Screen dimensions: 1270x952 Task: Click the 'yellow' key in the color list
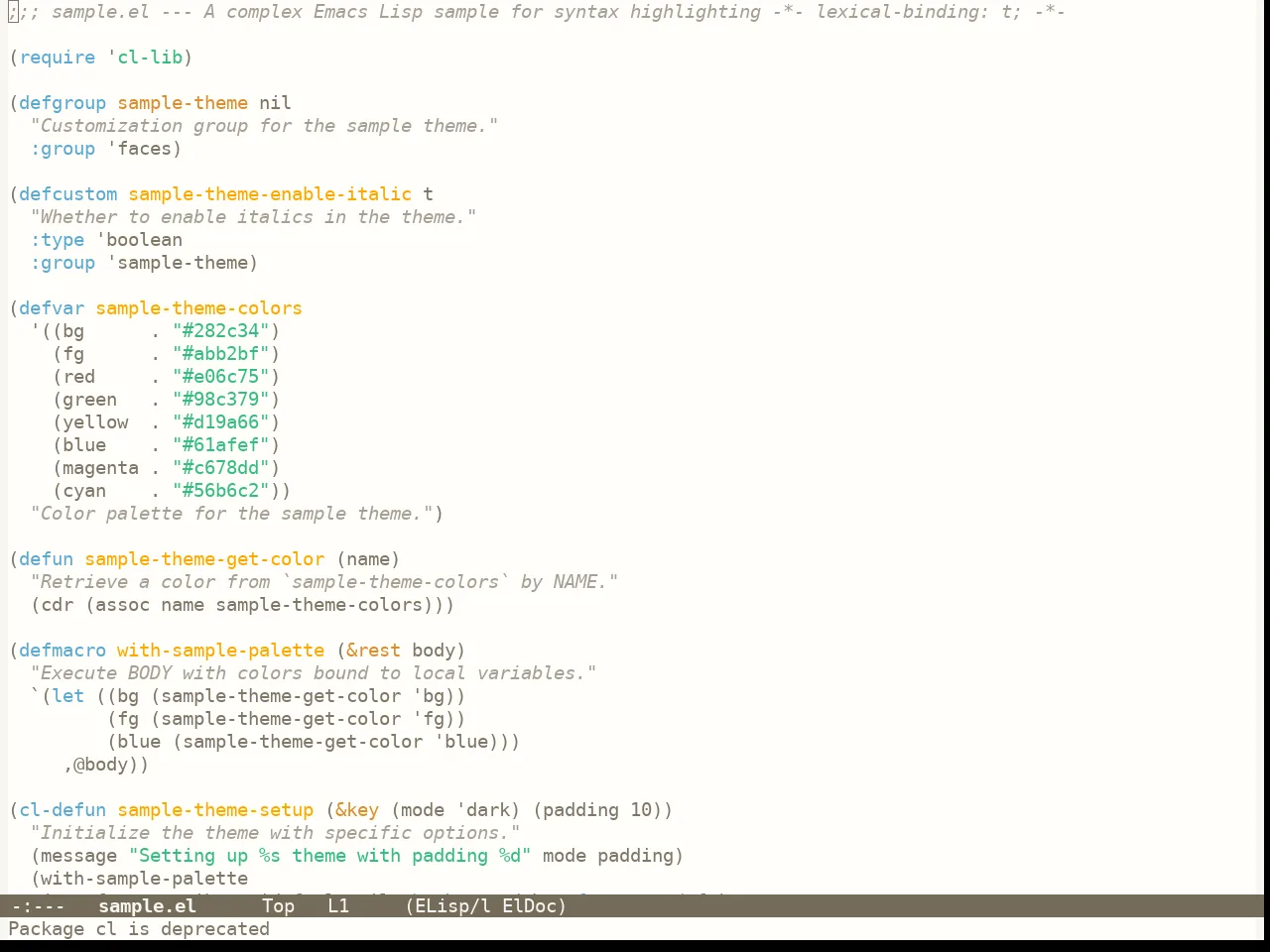[95, 422]
